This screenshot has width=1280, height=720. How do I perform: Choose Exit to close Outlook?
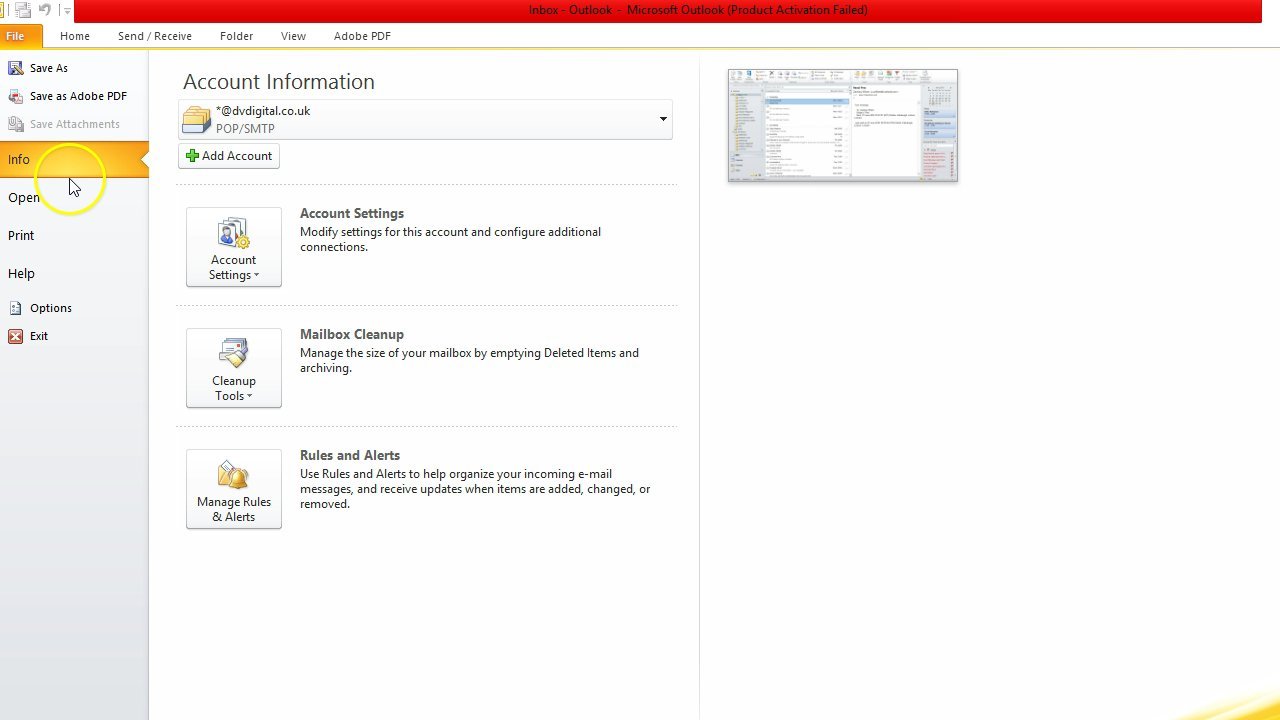[x=39, y=336]
